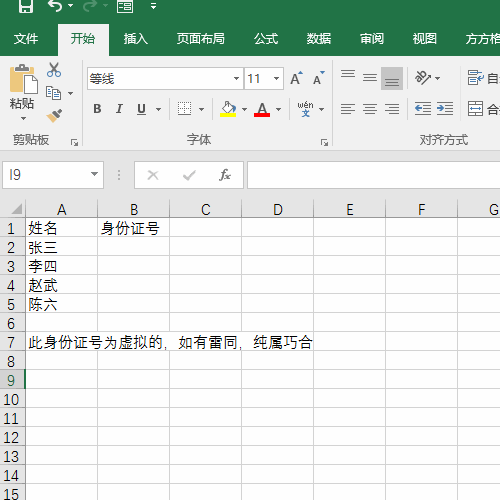Apply red font color

[262, 109]
